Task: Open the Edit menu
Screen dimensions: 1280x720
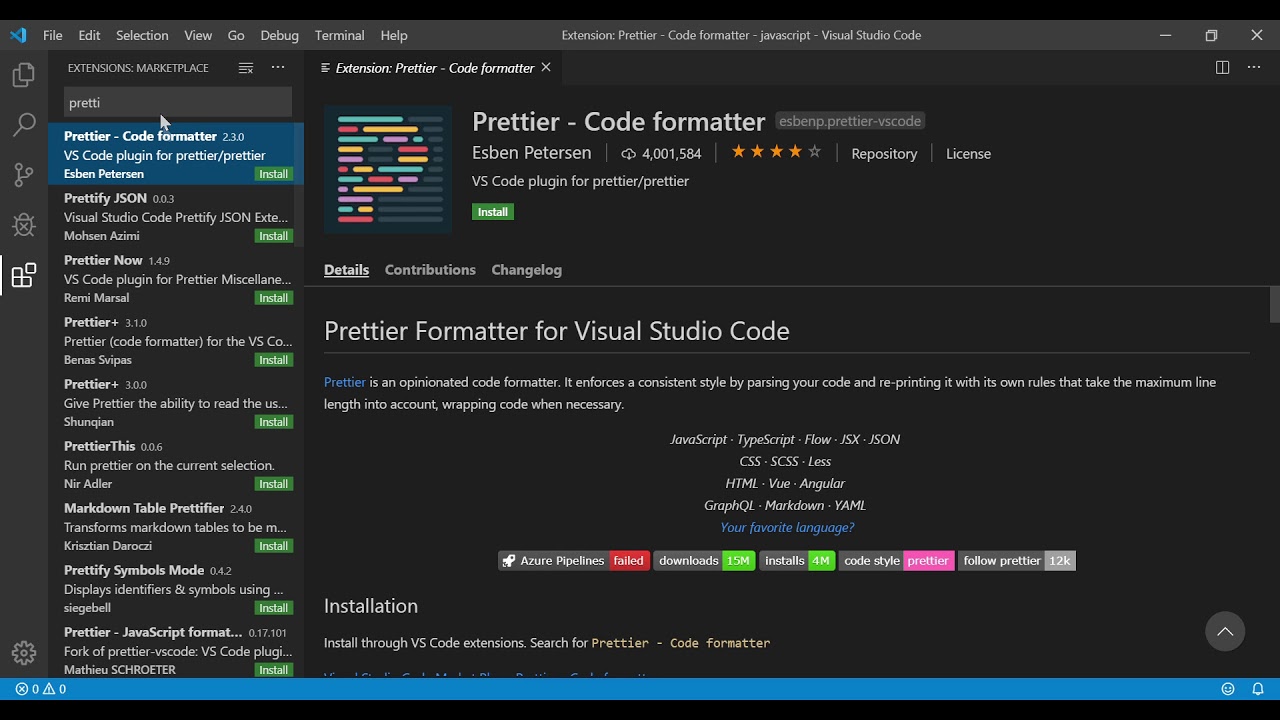Action: point(90,35)
